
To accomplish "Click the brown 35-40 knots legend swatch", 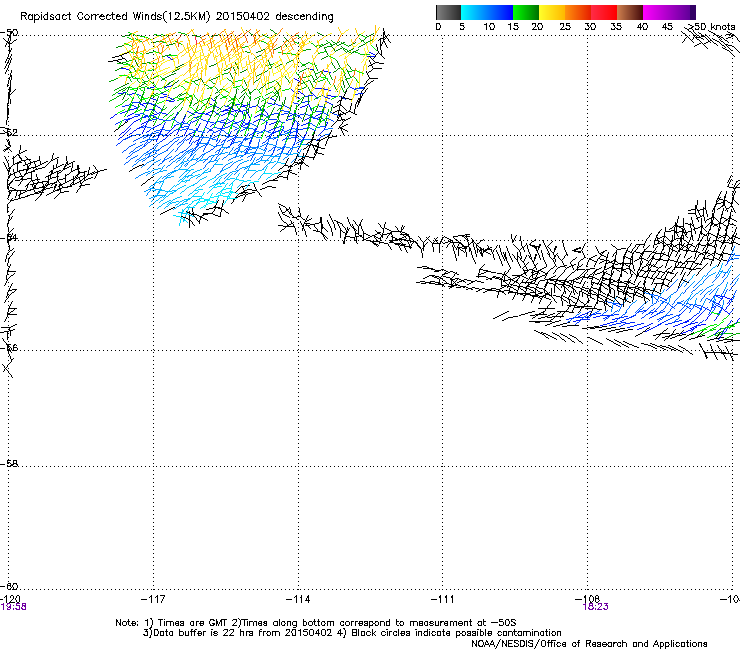I will (630, 12).
